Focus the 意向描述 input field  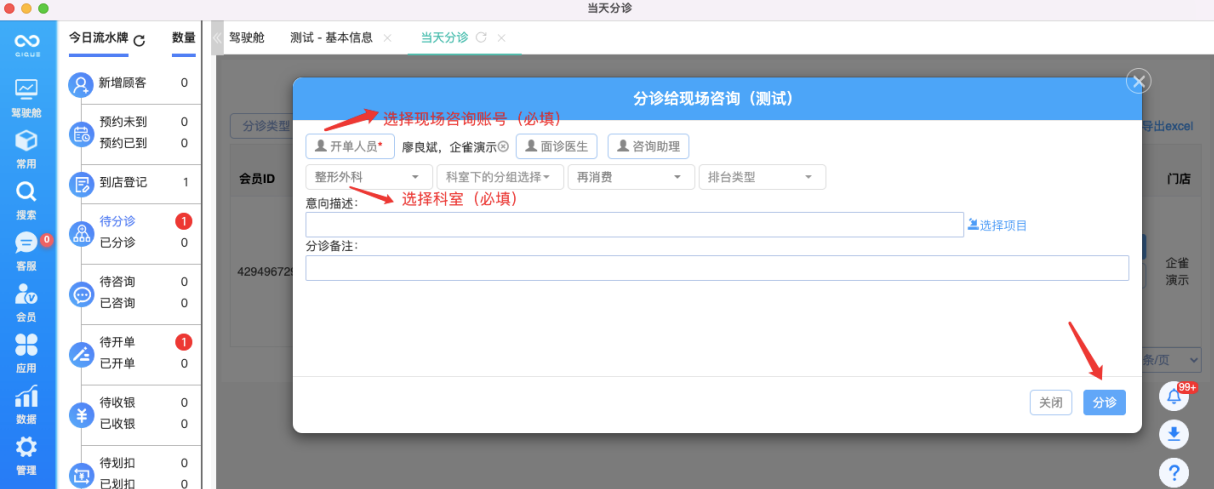point(634,225)
